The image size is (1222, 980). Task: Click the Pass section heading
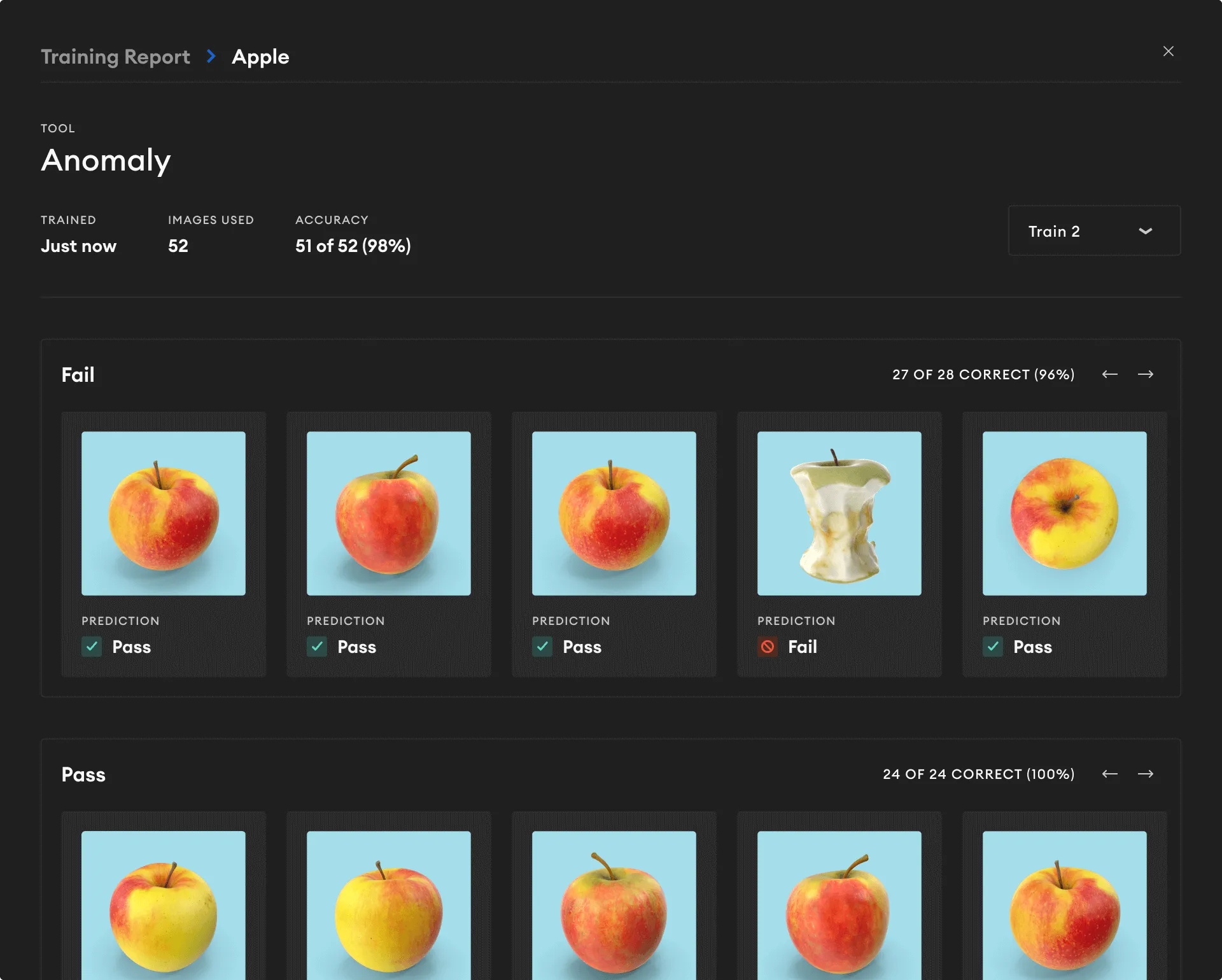(83, 774)
